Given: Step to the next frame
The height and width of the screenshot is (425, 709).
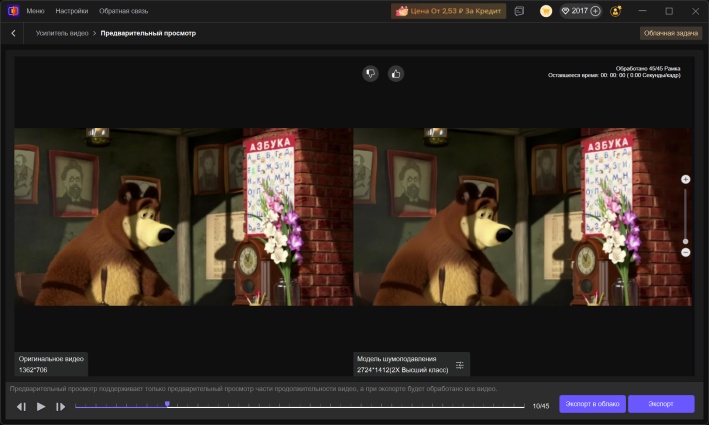Looking at the screenshot, I should (60, 406).
